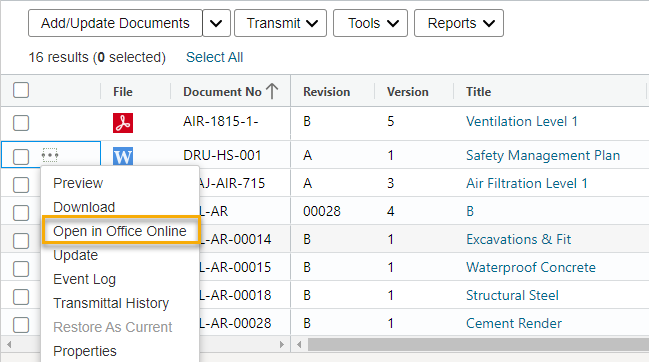Click the PDF file icon for AIR-1815-1-
The width and height of the screenshot is (649, 362).
pyautogui.click(x=123, y=123)
